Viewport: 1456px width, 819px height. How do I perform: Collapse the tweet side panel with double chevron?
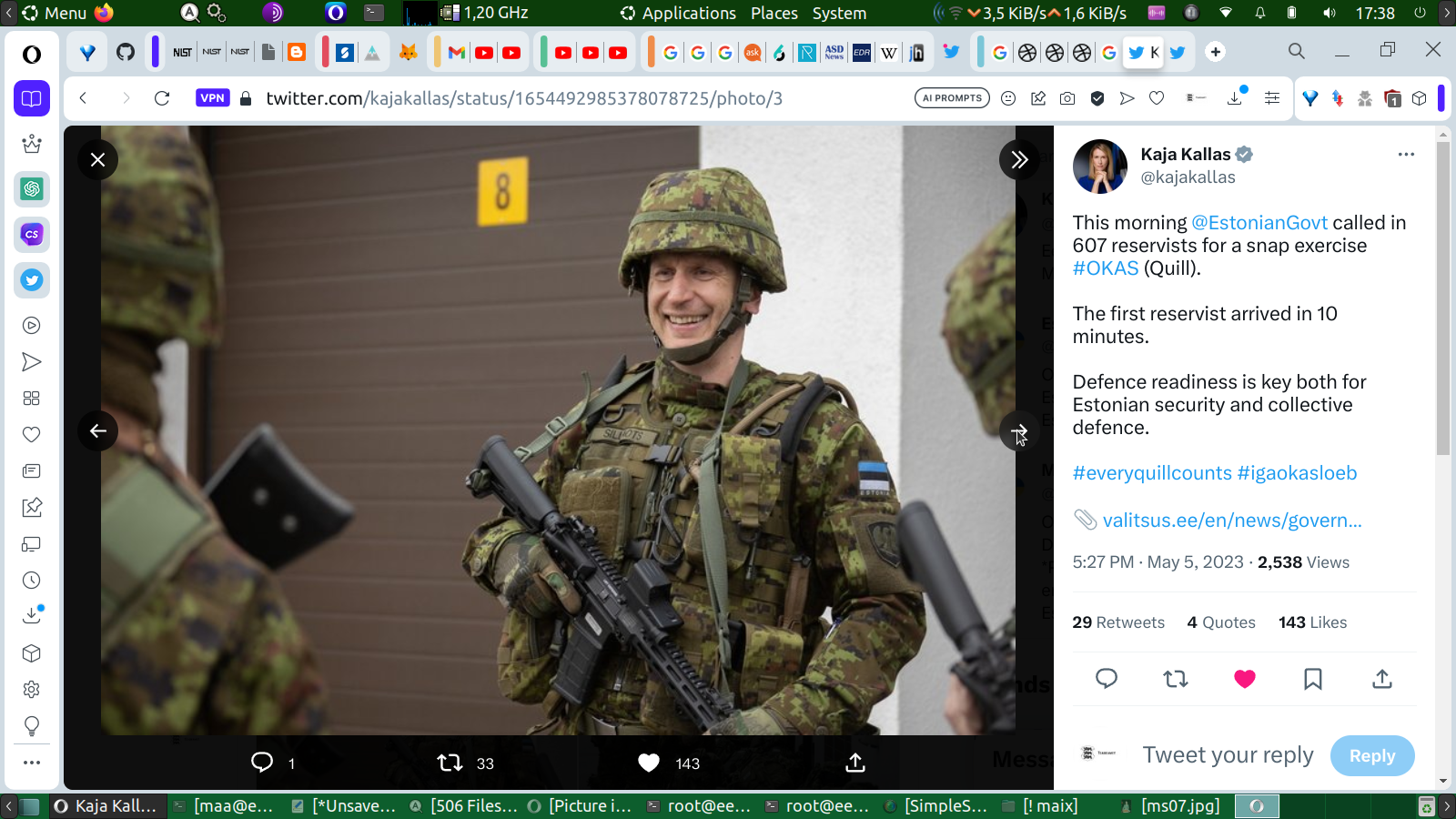coord(1018,160)
